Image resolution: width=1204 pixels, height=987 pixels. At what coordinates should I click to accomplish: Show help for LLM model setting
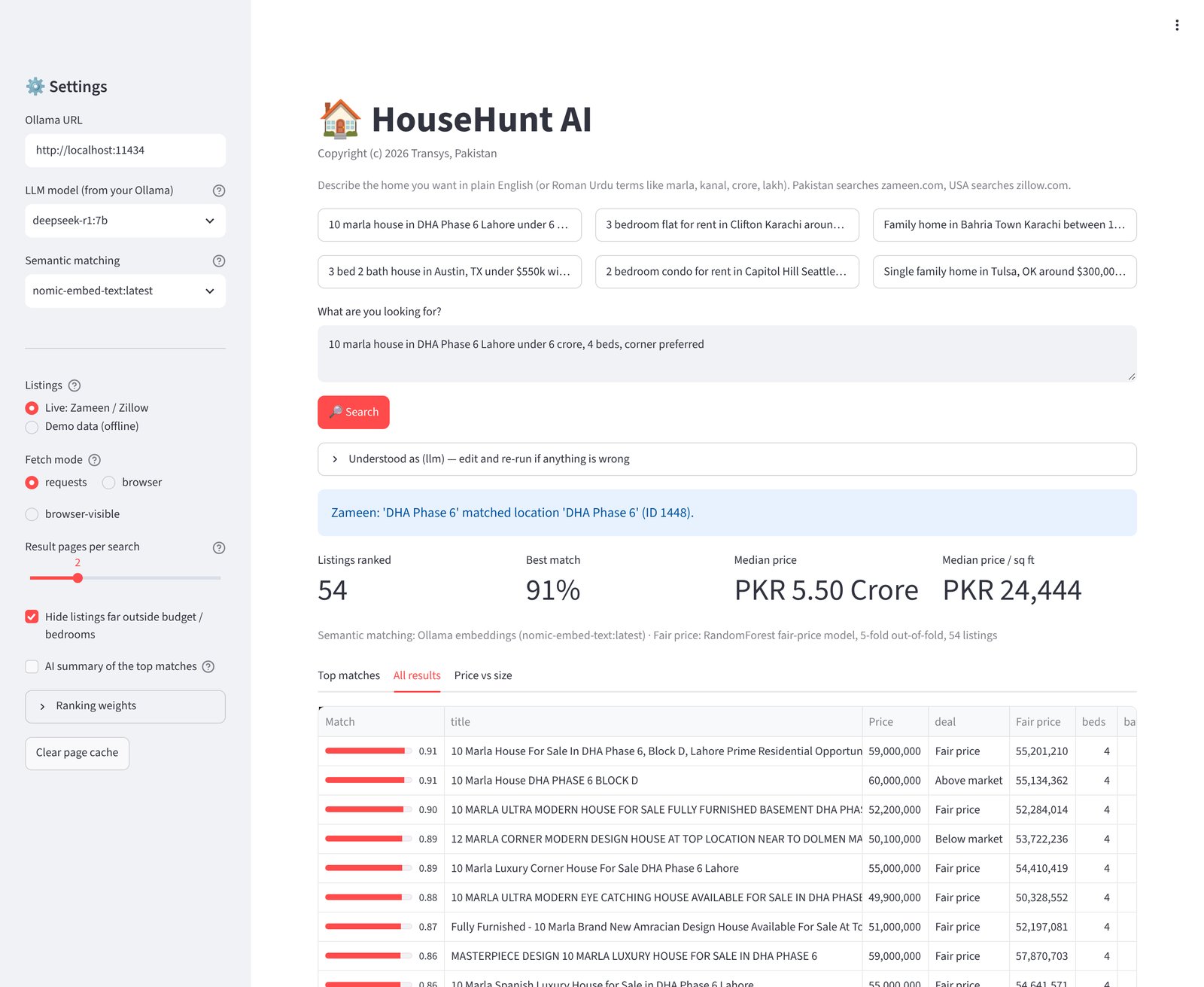(x=219, y=190)
